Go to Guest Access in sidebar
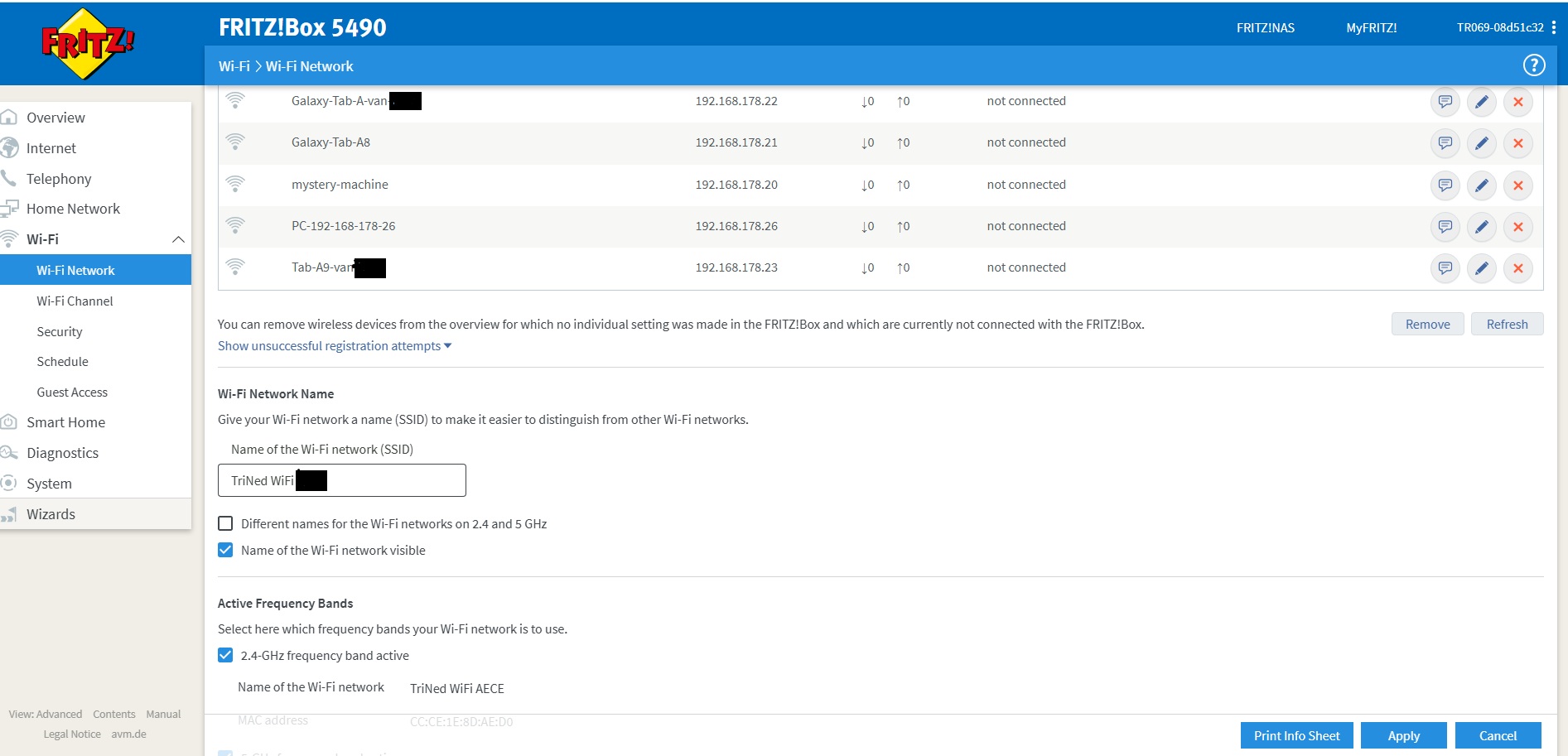Screen dimensions: 1568x756 72,392
